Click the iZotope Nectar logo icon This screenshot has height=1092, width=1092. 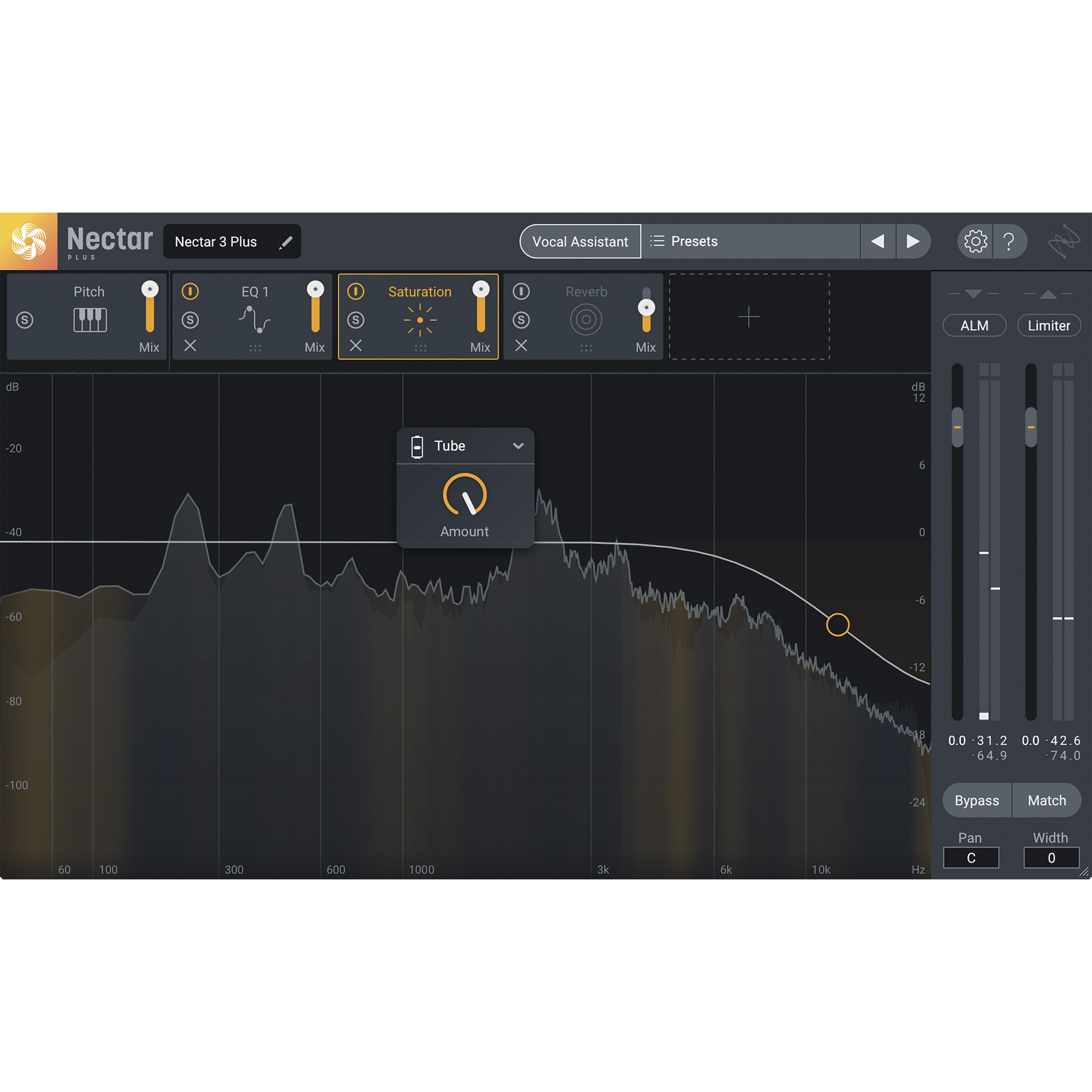(28, 241)
